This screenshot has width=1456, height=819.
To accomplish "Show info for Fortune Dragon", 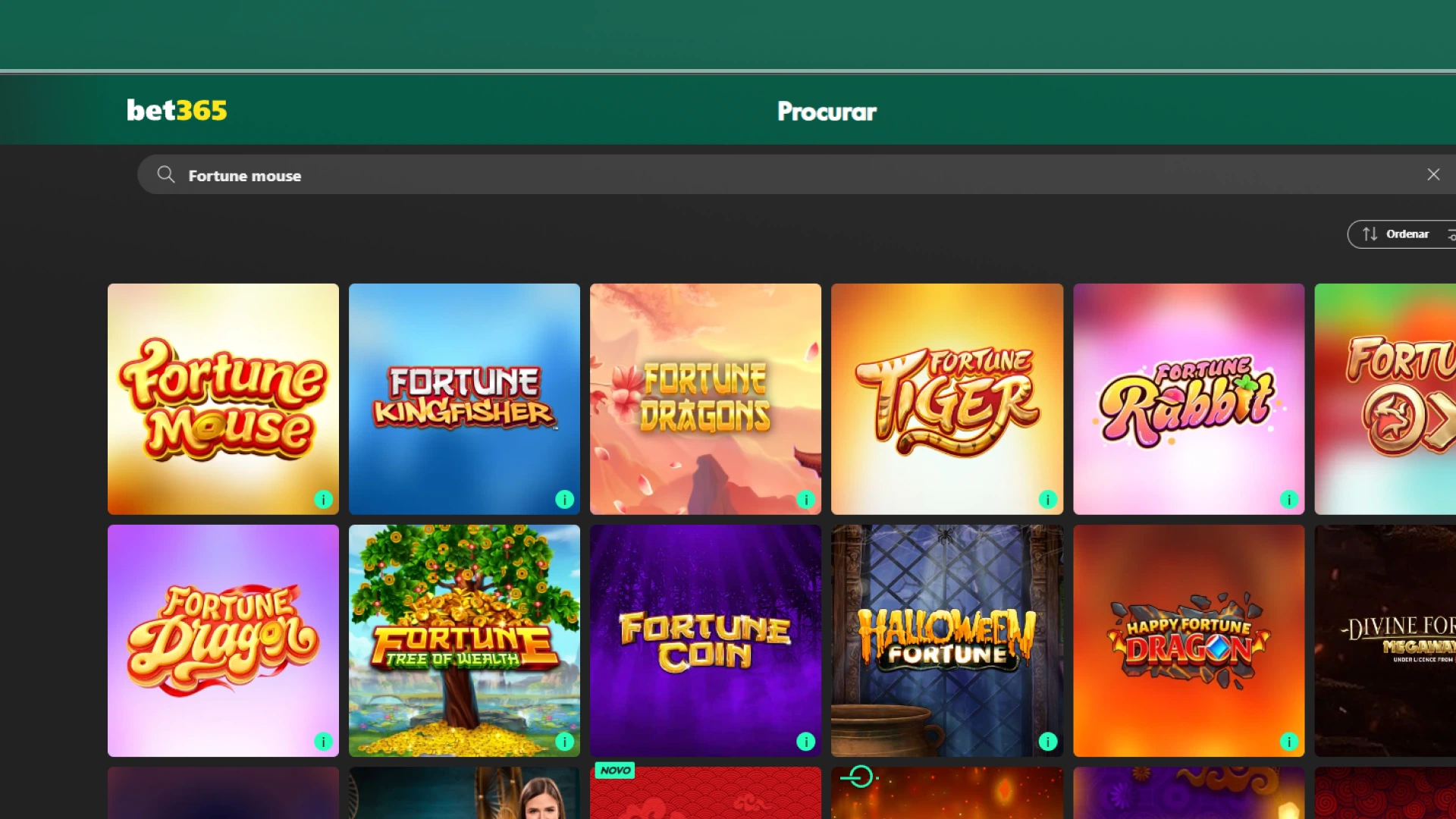I will click(x=323, y=742).
